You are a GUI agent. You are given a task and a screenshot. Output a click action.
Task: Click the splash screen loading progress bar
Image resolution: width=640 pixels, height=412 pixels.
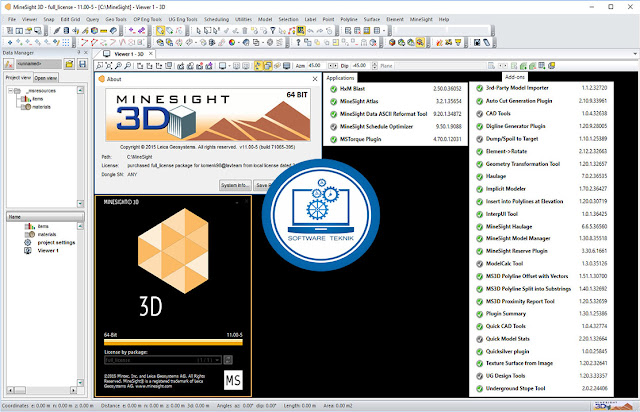pyautogui.click(x=173, y=342)
